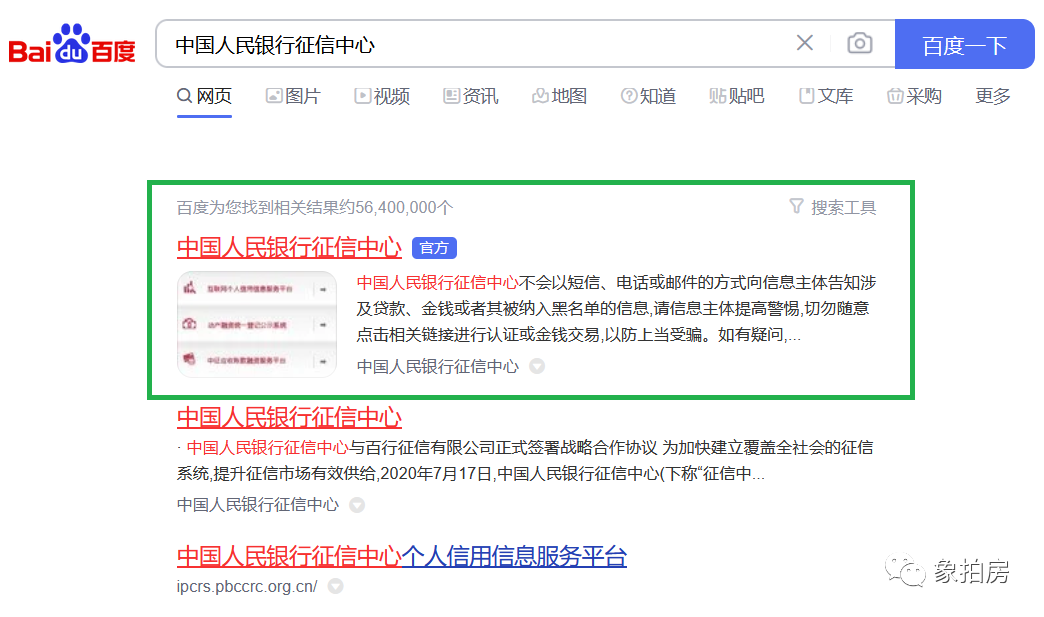Go to the 知道 tab

[648, 97]
